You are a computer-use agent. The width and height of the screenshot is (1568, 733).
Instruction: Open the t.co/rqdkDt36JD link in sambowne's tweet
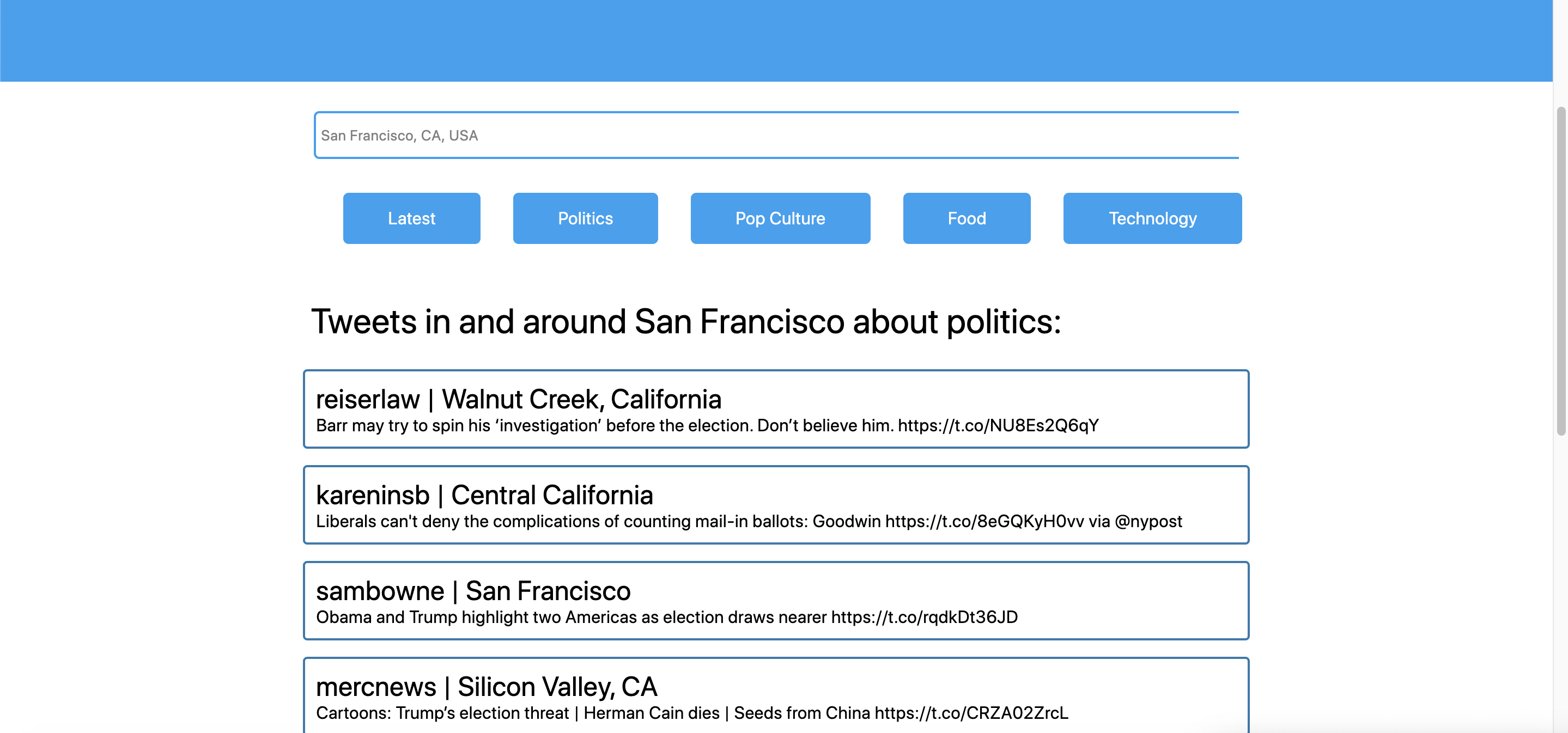[x=924, y=618]
